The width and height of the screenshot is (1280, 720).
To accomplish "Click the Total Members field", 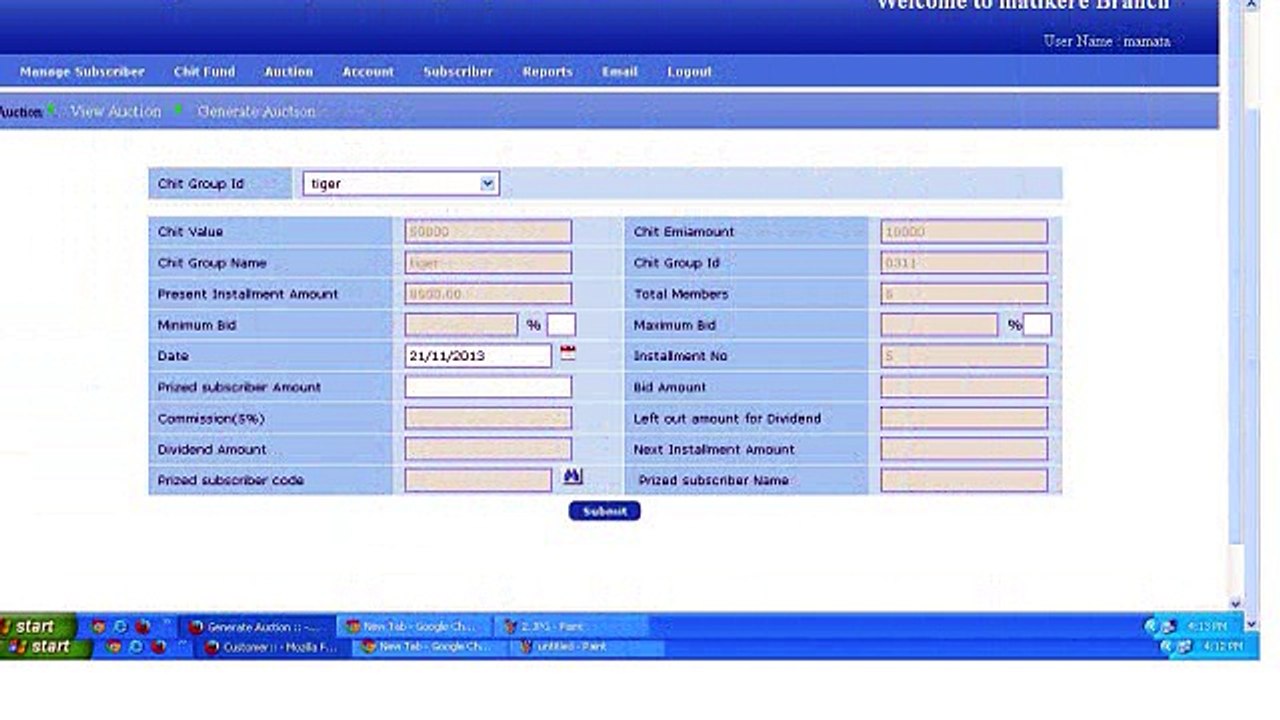I will click(x=964, y=294).
